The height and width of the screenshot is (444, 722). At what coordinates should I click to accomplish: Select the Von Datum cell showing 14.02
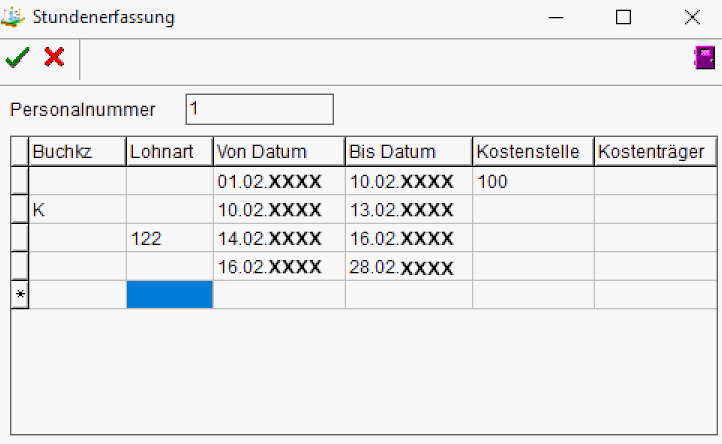tap(278, 238)
